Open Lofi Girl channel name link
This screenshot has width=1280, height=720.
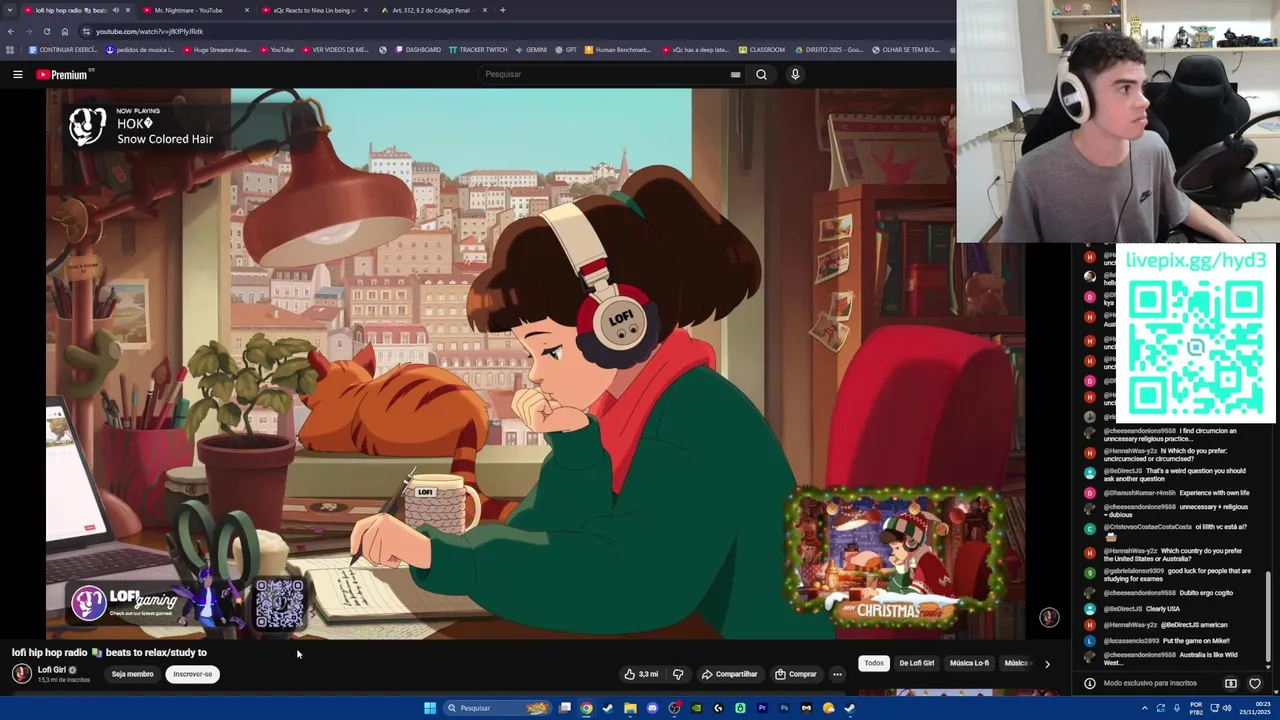[x=52, y=670]
